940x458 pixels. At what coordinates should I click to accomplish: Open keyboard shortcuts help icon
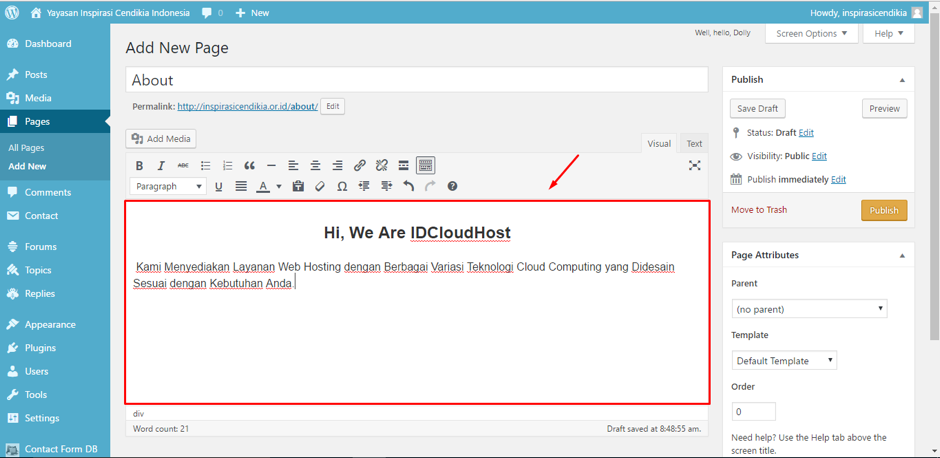pyautogui.click(x=453, y=186)
